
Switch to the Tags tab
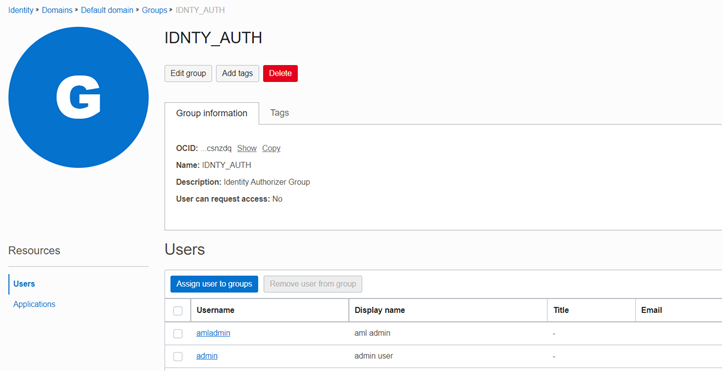(x=279, y=113)
